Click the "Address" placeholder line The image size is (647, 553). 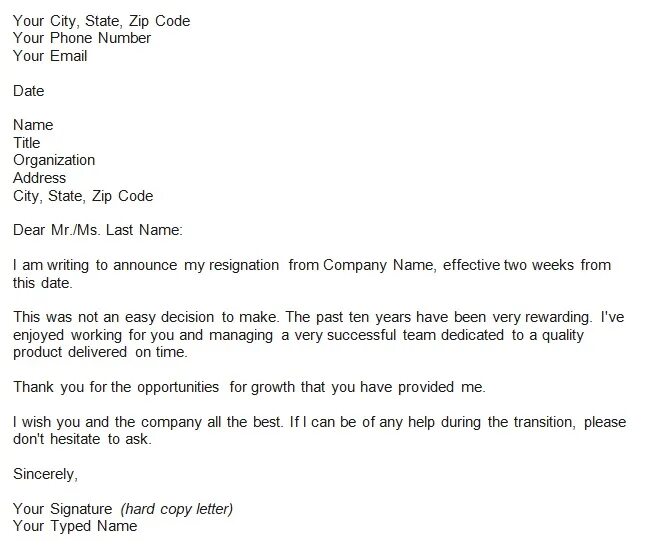40,178
